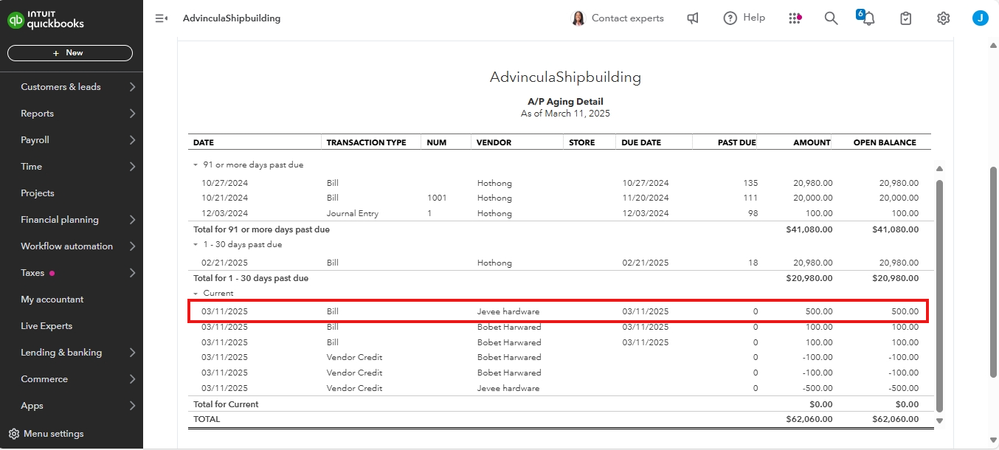Screen dimensions: 999x450
Task: Click the QuickBooks logo icon
Action: coord(17,19)
